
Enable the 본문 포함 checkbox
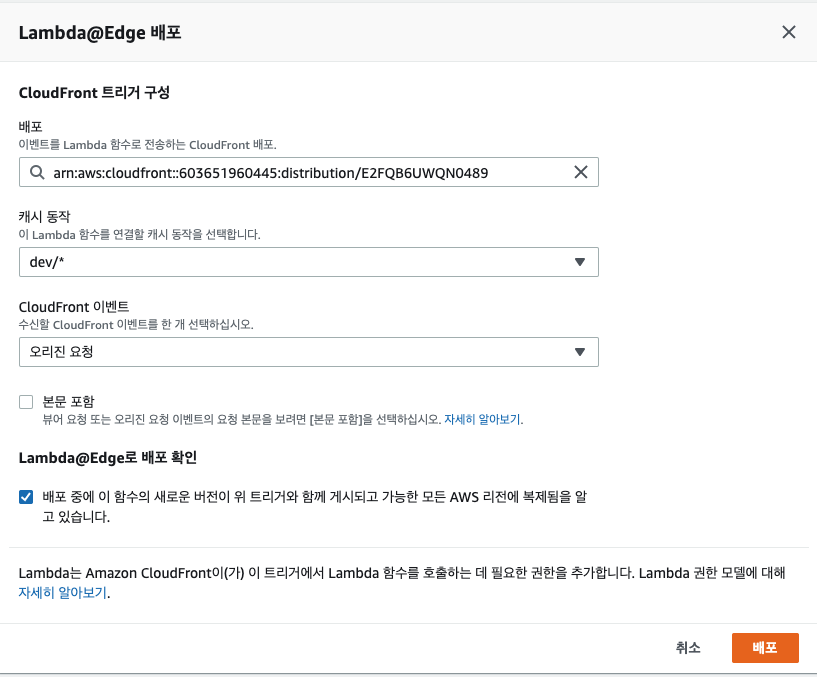(25, 402)
